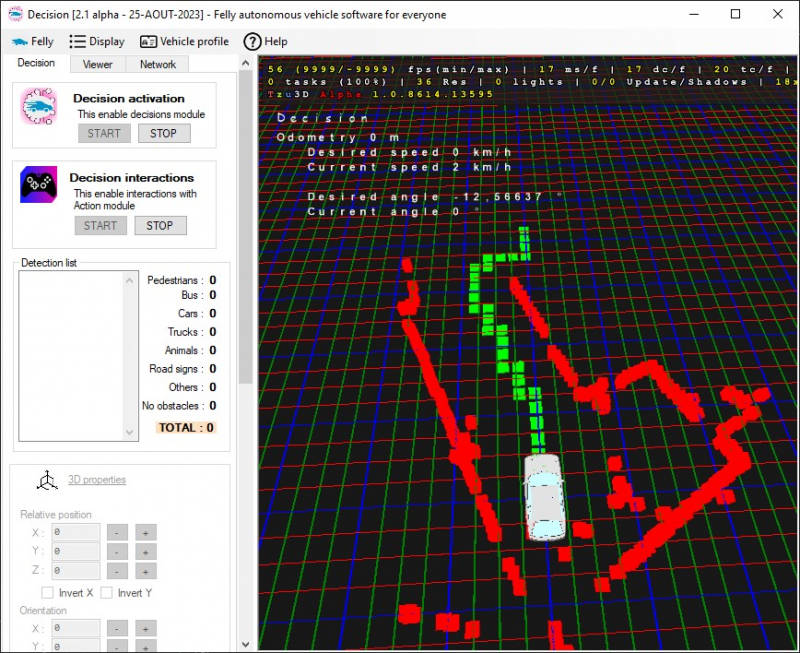Viewport: 800px width, 653px height.
Task: Click the Relative position X input field
Action: tap(76, 532)
